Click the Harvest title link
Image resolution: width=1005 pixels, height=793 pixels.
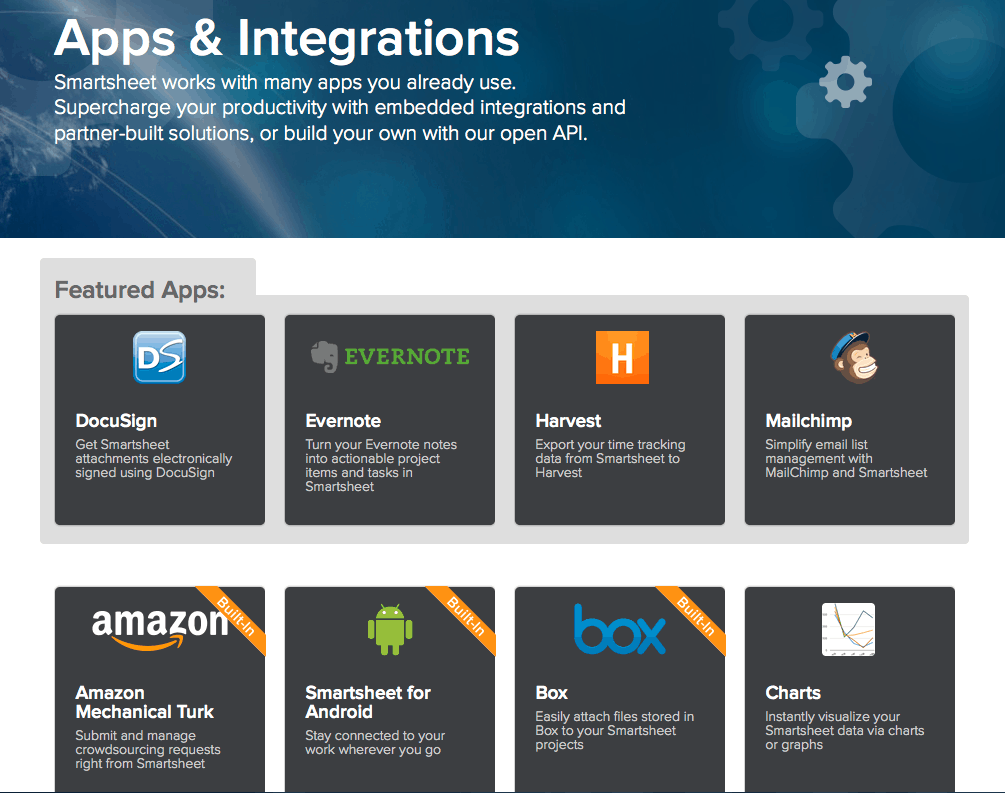coord(568,421)
